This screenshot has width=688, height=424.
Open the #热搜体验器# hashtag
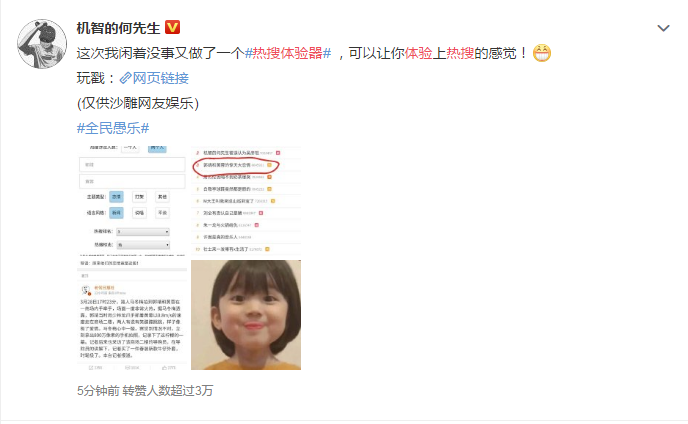tap(288, 53)
